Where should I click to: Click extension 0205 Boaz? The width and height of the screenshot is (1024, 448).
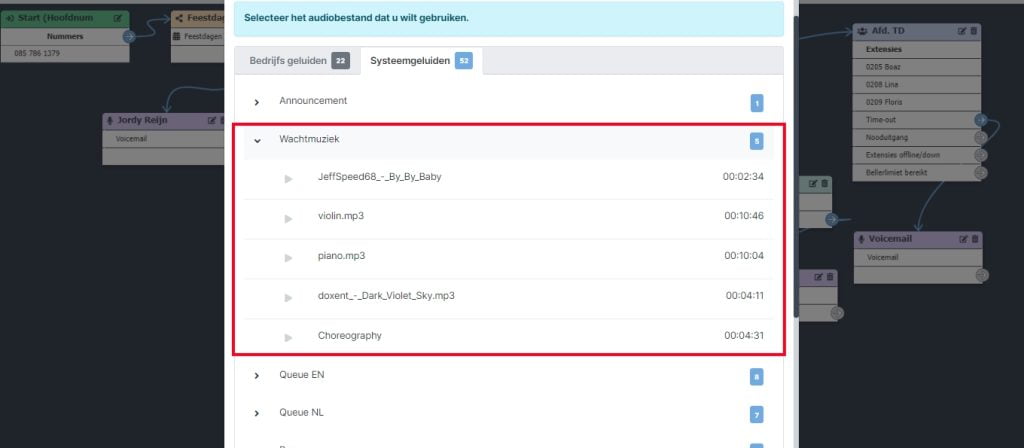(884, 67)
